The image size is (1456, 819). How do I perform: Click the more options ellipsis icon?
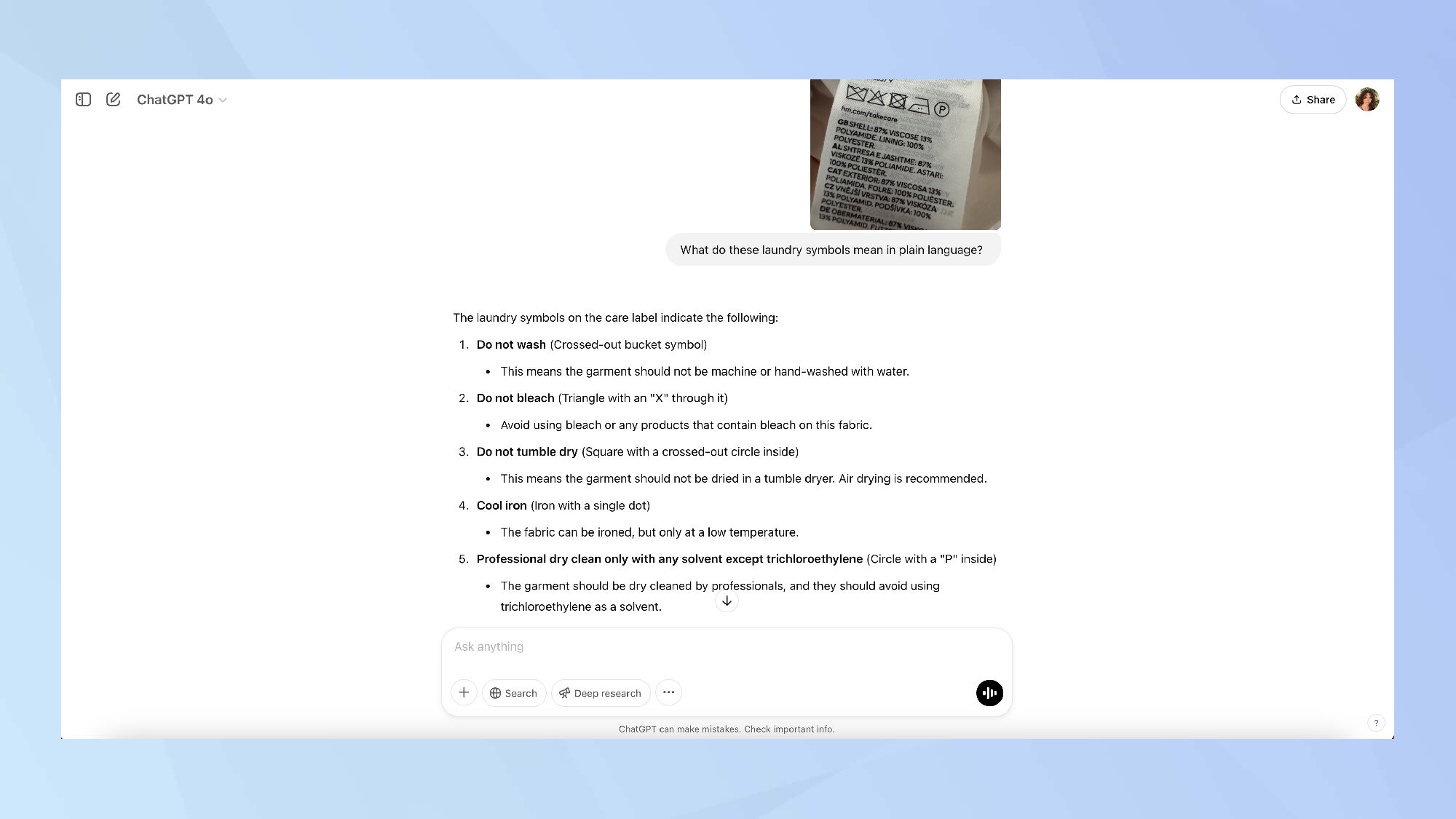tap(669, 693)
